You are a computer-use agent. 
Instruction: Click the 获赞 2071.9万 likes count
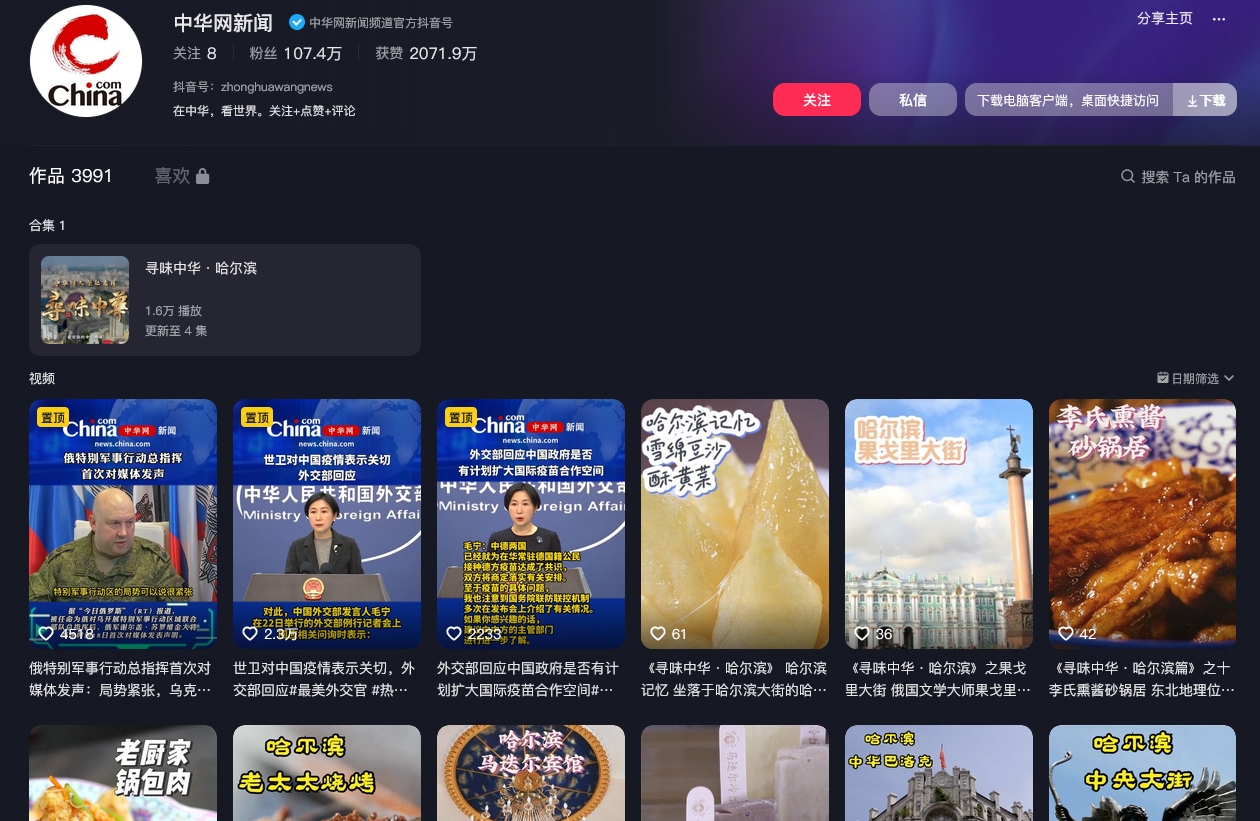click(x=426, y=53)
